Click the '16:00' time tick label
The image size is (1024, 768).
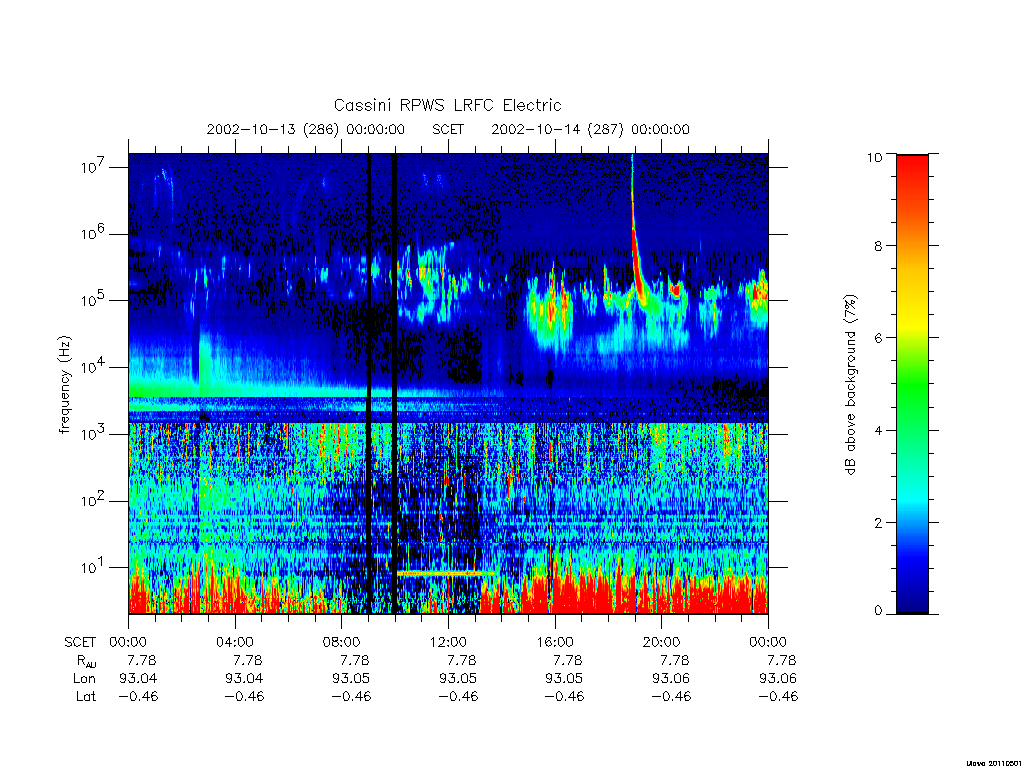coord(555,642)
